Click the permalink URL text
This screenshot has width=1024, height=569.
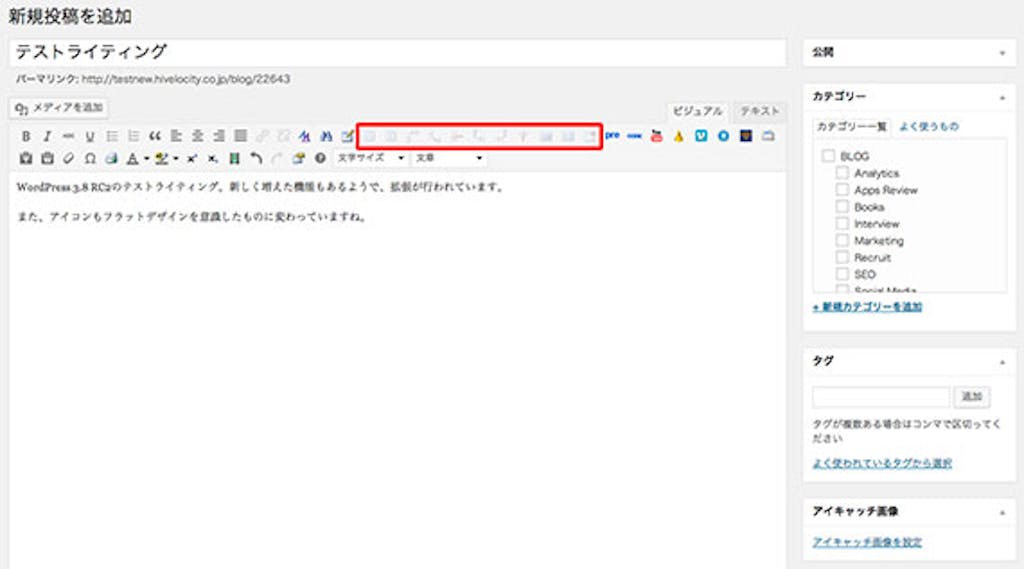(x=185, y=79)
